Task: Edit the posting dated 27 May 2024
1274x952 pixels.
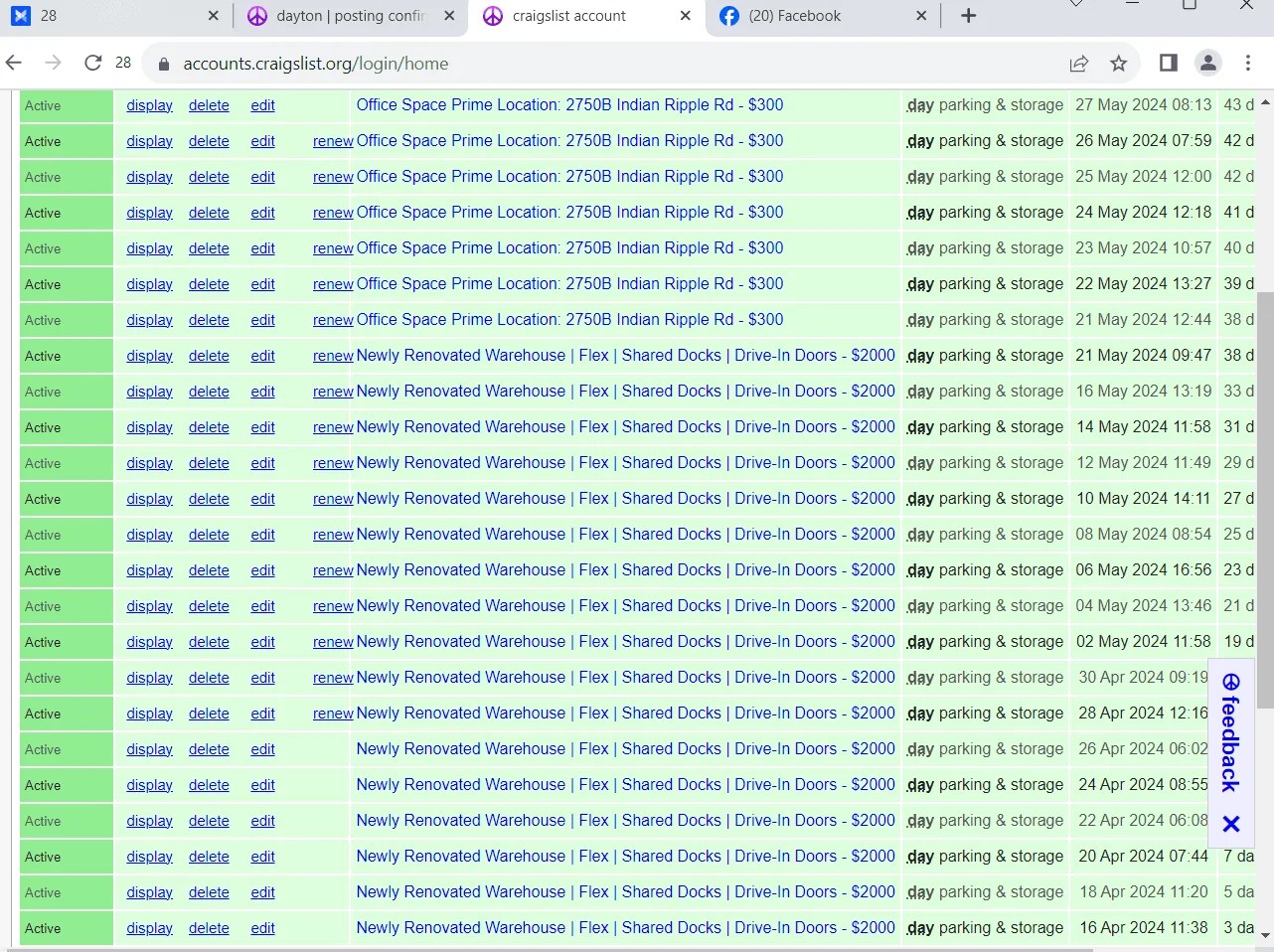Action: click(262, 105)
